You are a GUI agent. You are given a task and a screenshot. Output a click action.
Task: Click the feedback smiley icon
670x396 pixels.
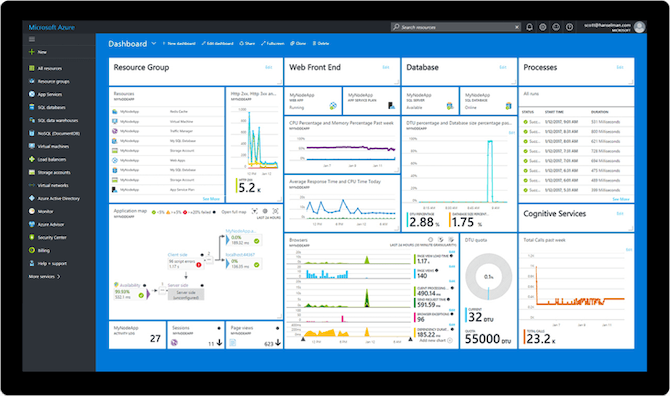click(556, 27)
